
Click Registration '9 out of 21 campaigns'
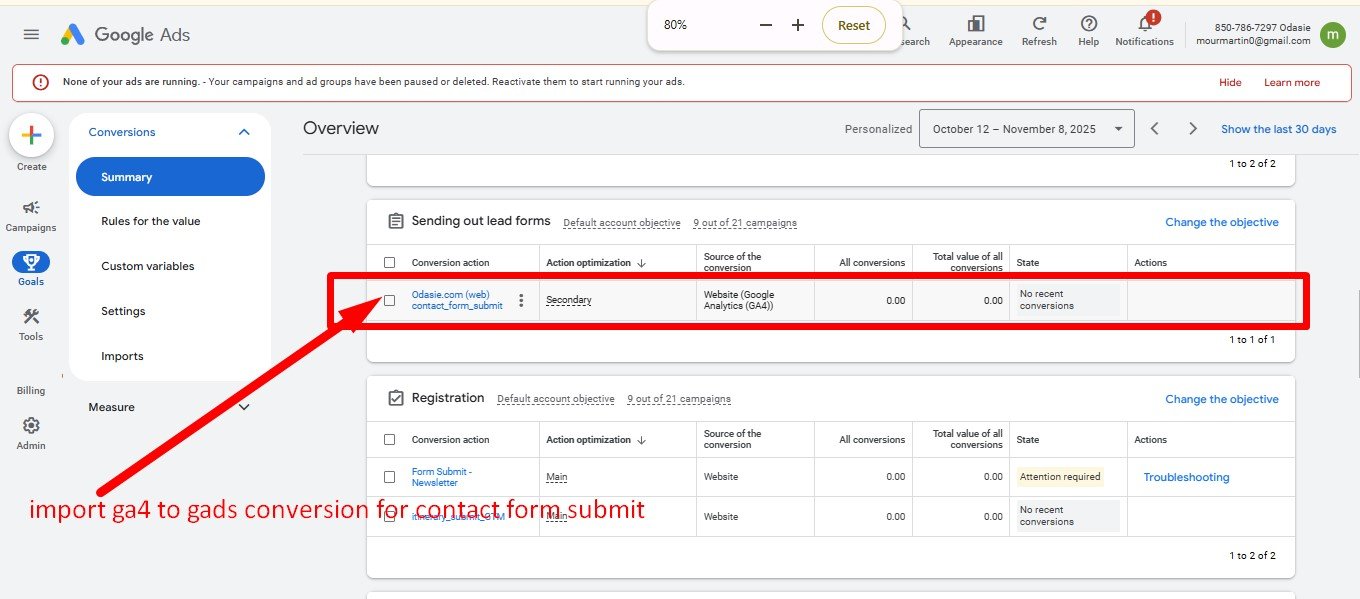679,399
